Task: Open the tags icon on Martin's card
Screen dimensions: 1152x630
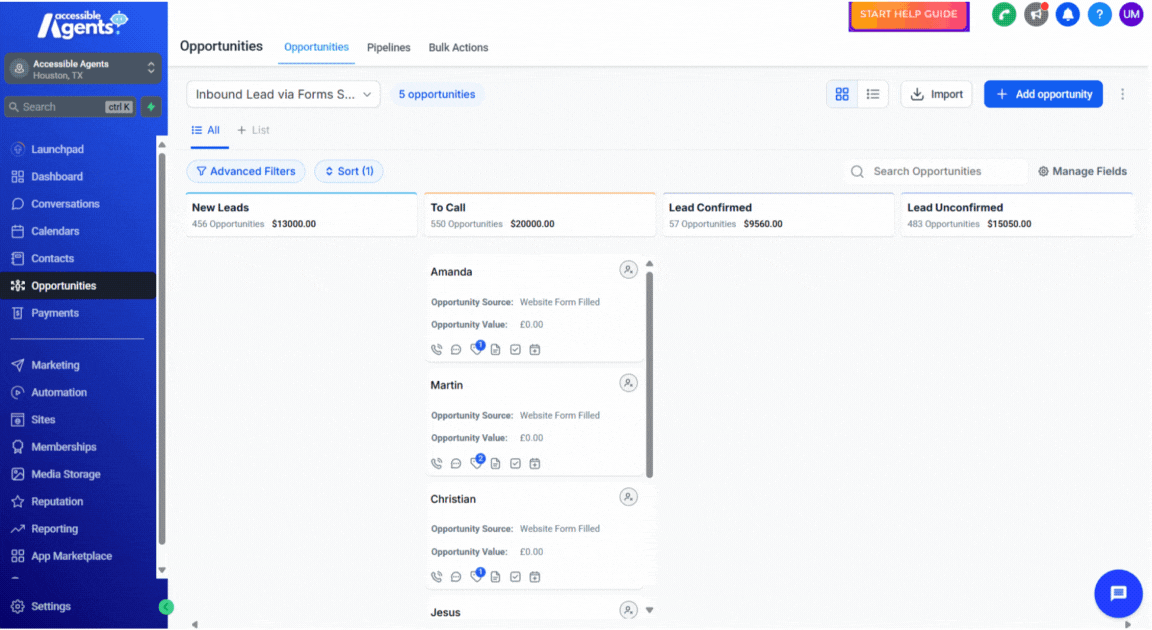Action: click(476, 463)
